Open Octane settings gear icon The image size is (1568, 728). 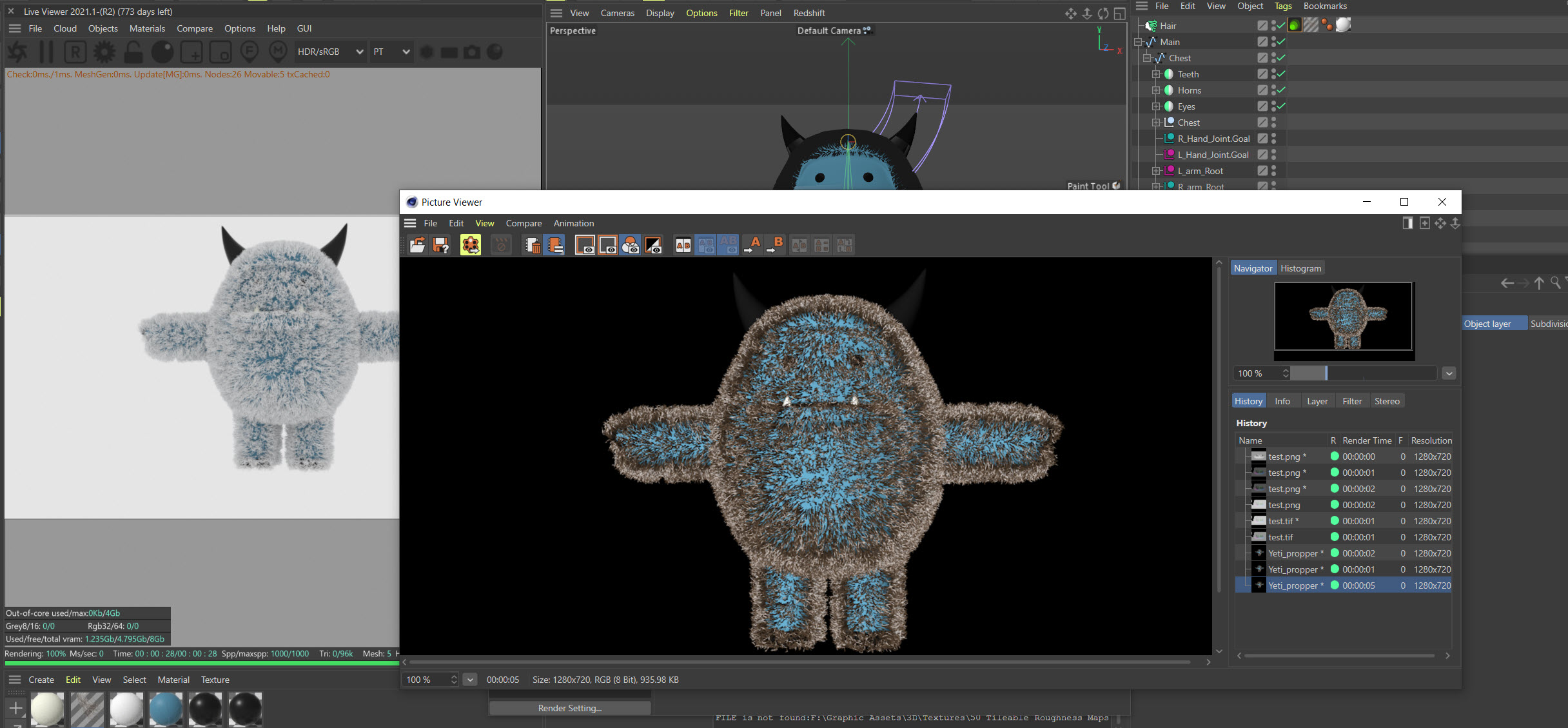click(x=104, y=52)
